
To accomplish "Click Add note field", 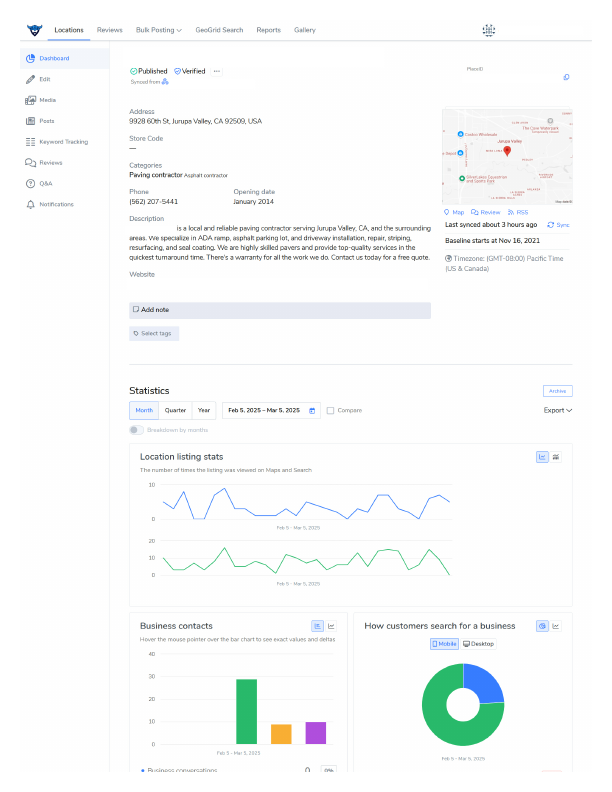I will (x=280, y=310).
